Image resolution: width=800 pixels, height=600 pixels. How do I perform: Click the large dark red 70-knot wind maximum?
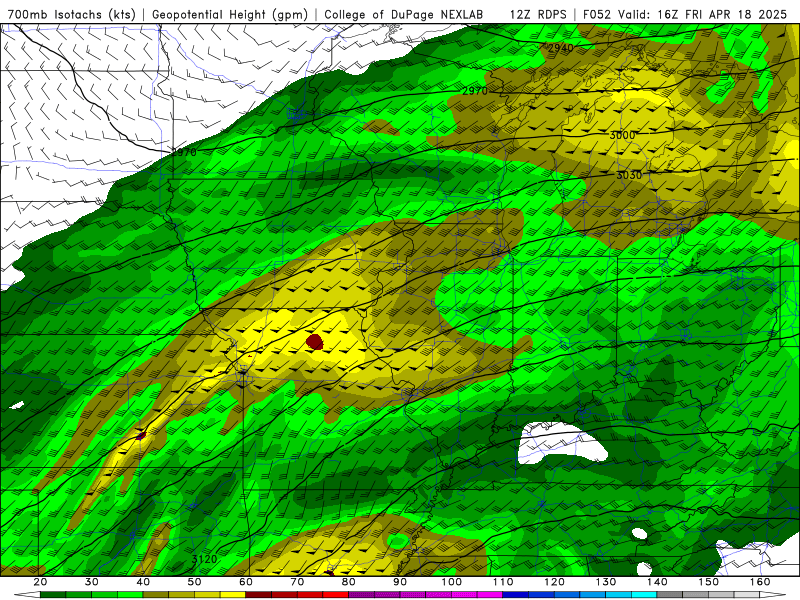click(x=315, y=341)
